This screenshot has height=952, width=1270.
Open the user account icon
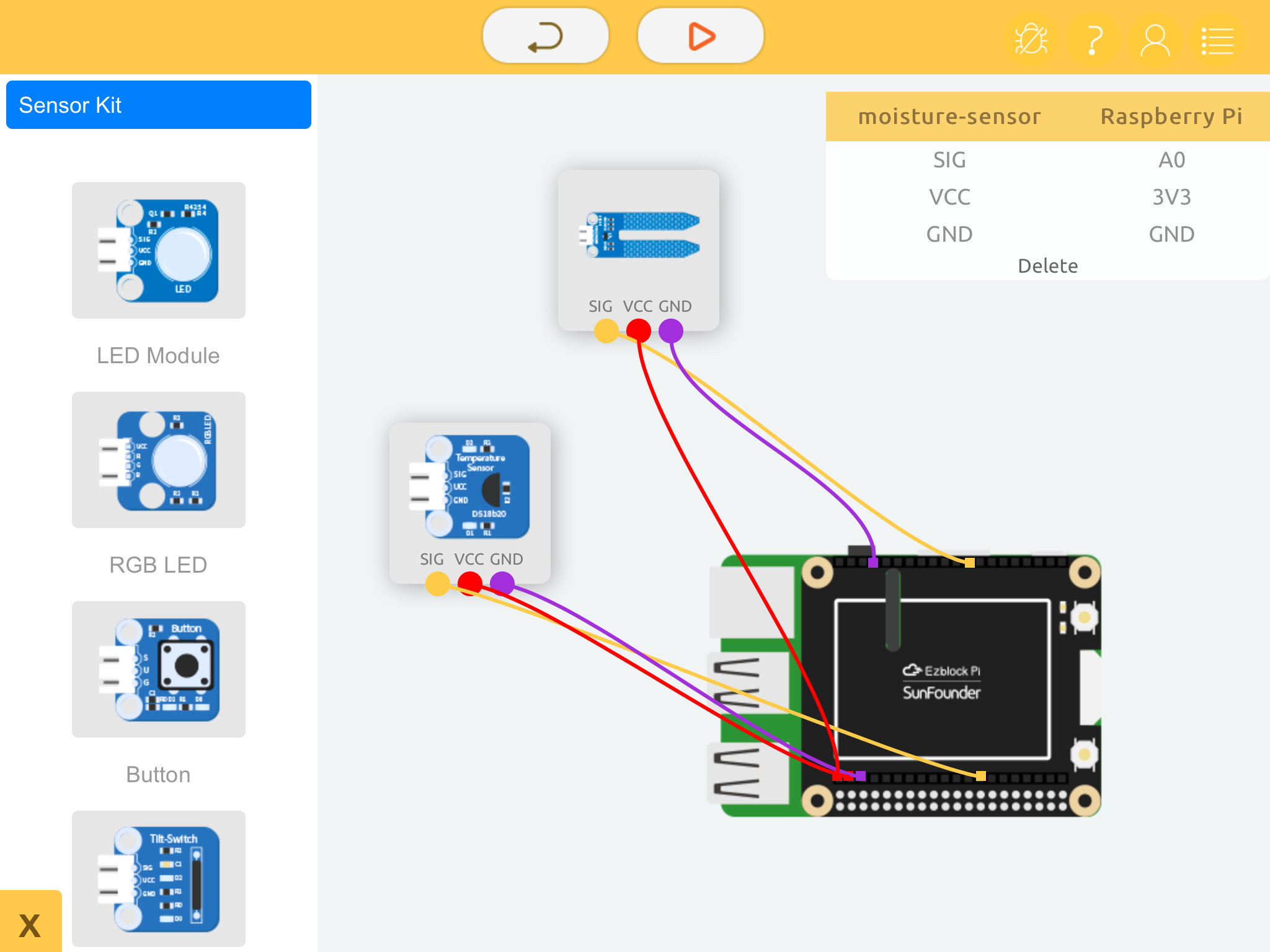pos(1155,40)
